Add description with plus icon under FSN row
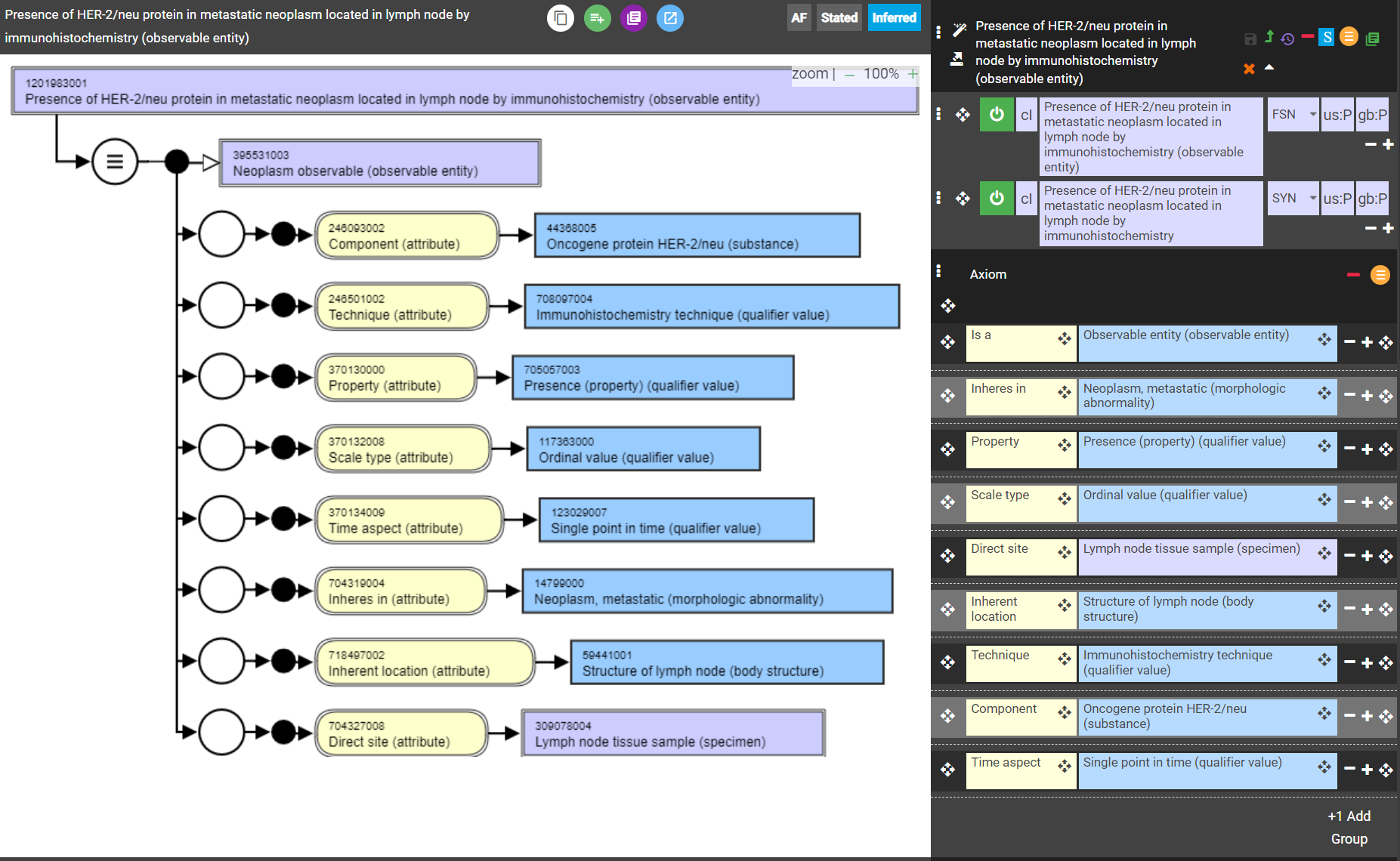Viewport: 1400px width, 861px height. tap(1388, 144)
